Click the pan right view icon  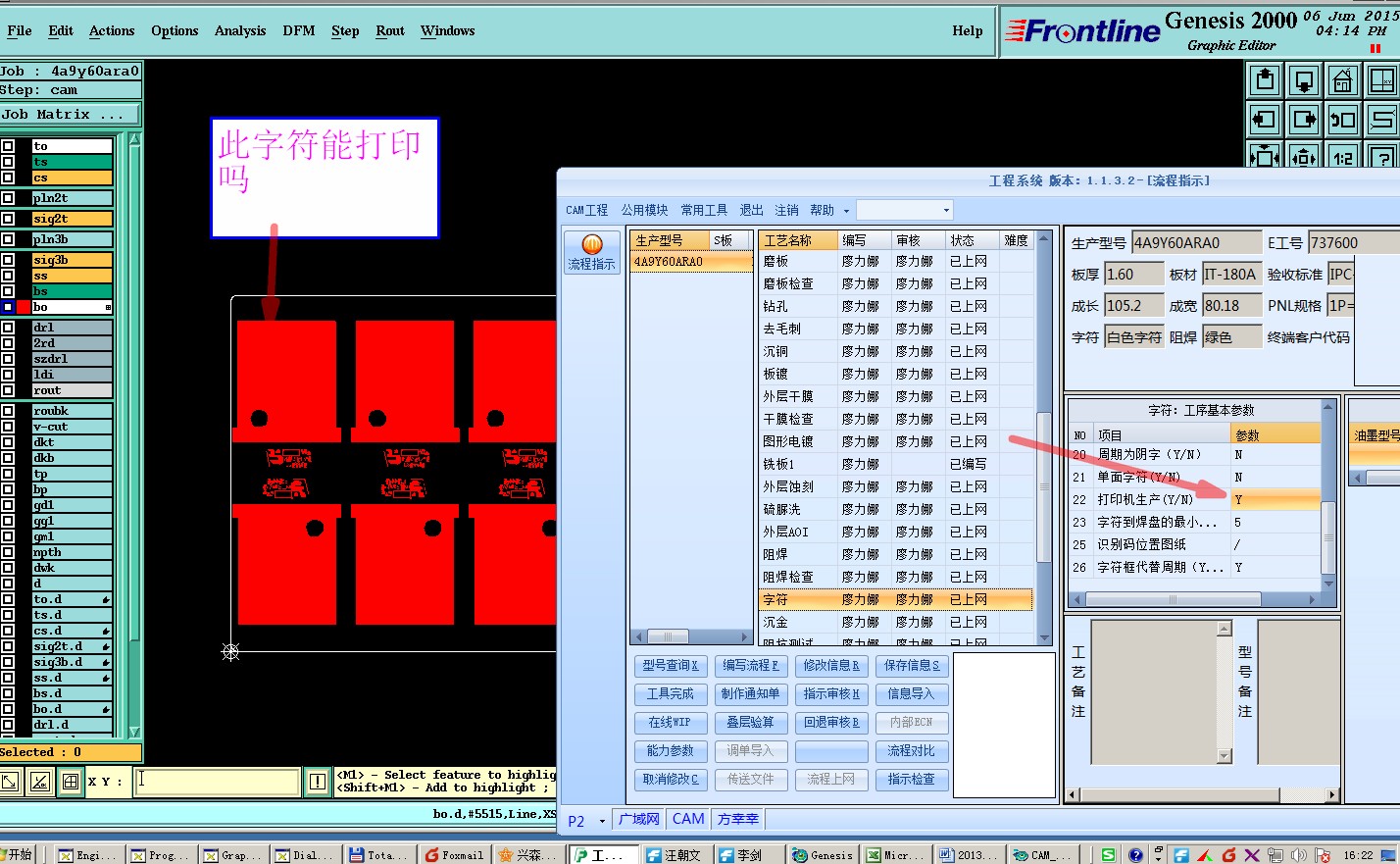pos(1304,120)
